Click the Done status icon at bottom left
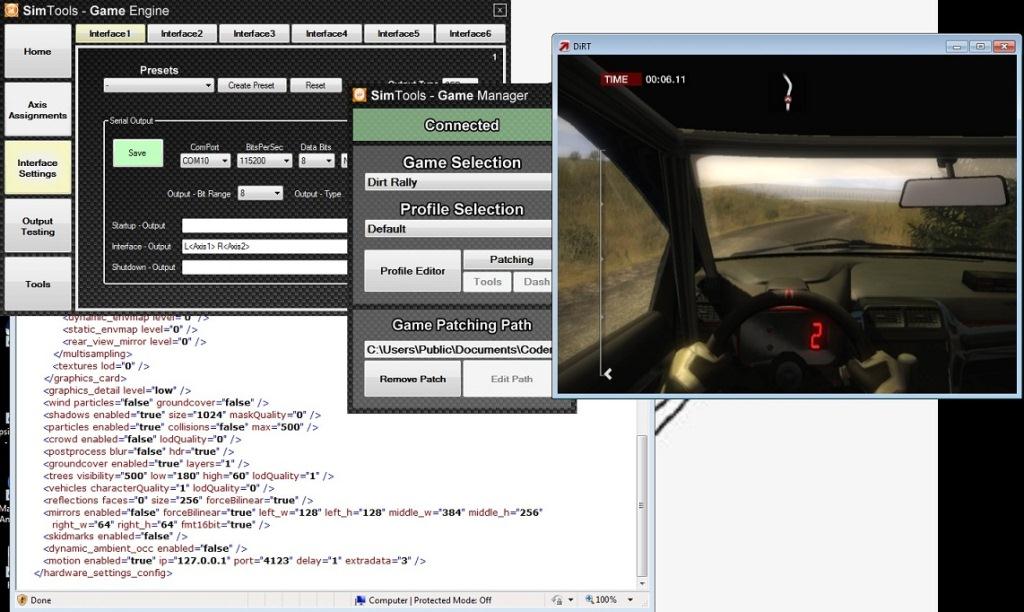The height and width of the screenshot is (612, 1024). 23,600
